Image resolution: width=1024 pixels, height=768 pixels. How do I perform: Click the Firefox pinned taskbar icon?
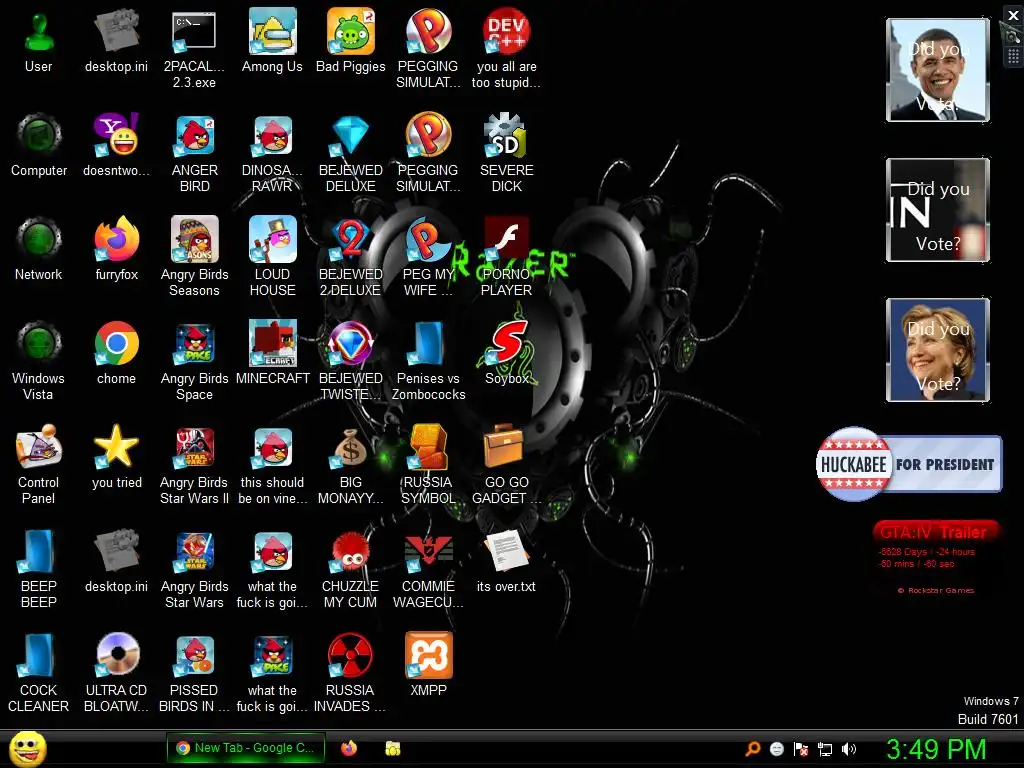349,748
